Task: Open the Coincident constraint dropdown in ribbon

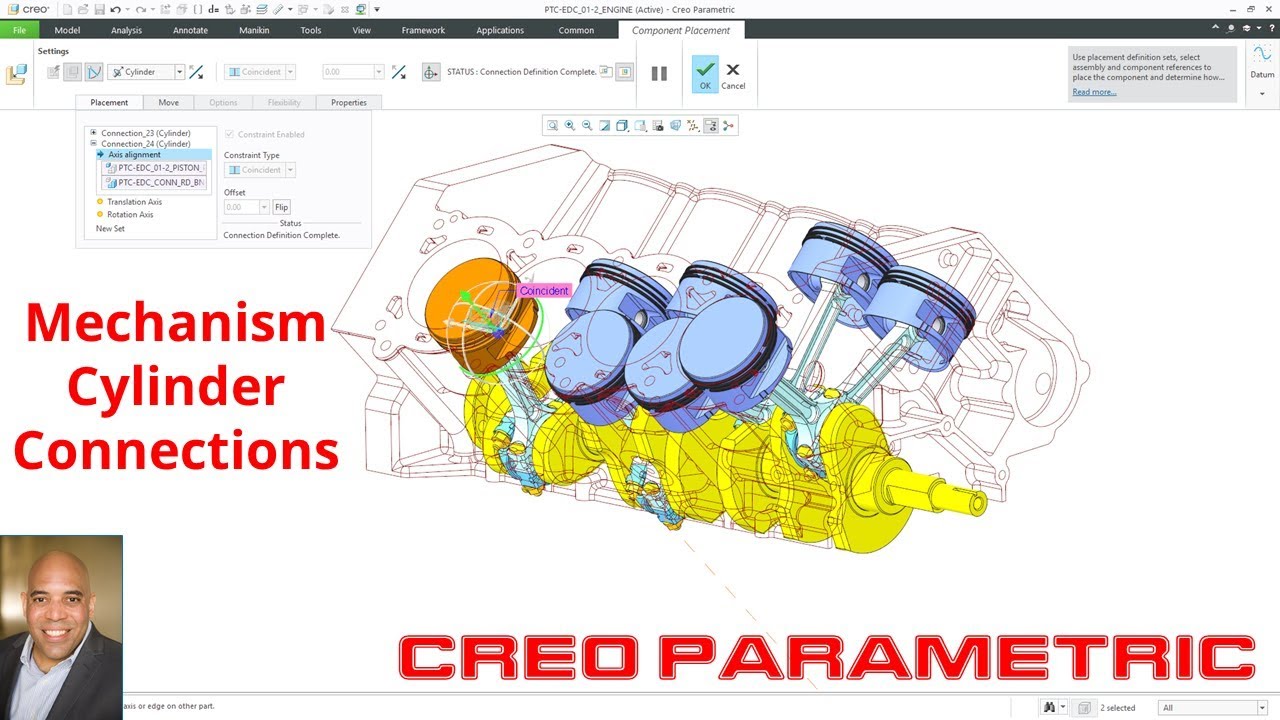Action: [x=290, y=72]
